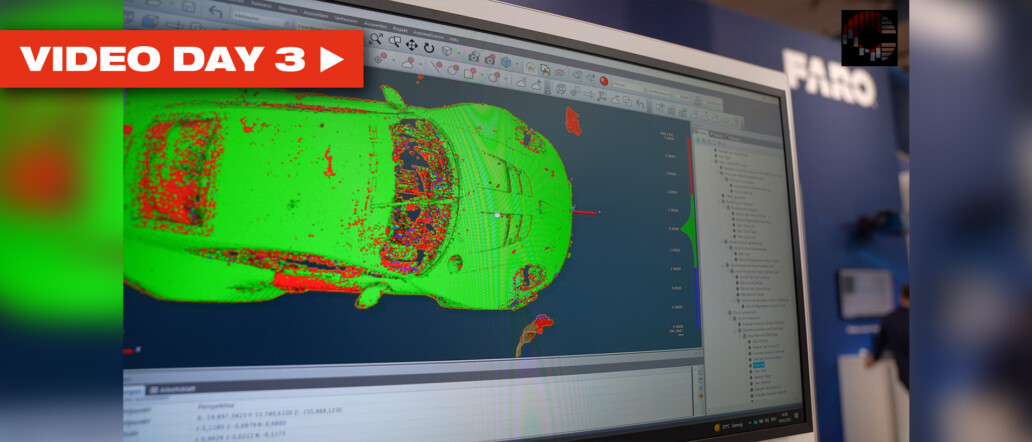This screenshot has height=442, width=1032.
Task: Click the rotate view circular arrow icon
Action: (x=430, y=46)
